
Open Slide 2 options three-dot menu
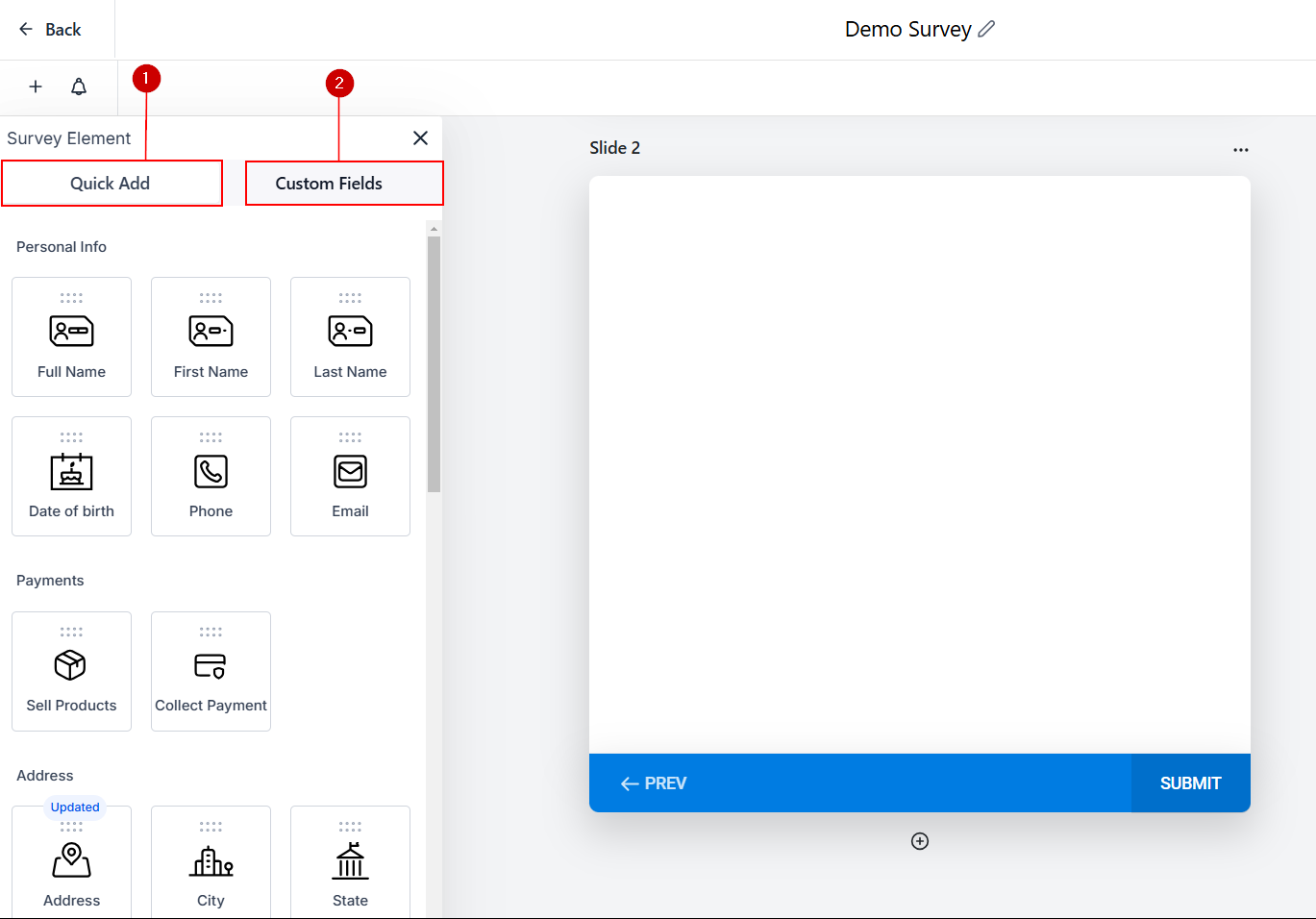coord(1241,150)
